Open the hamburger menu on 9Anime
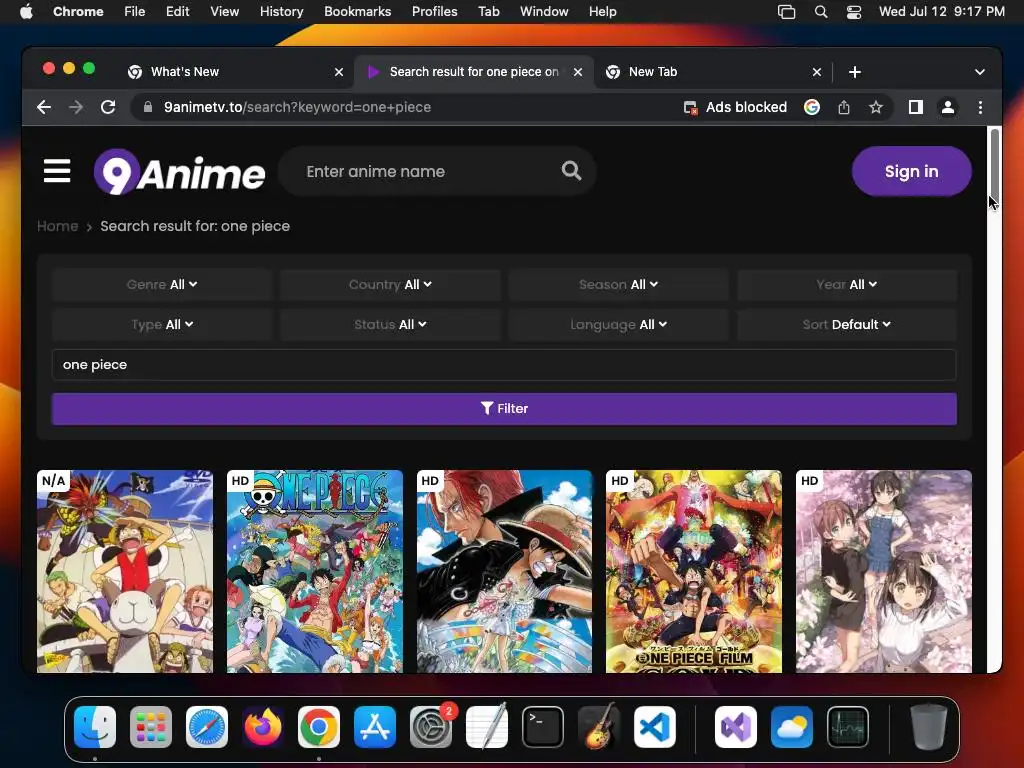 (57, 171)
